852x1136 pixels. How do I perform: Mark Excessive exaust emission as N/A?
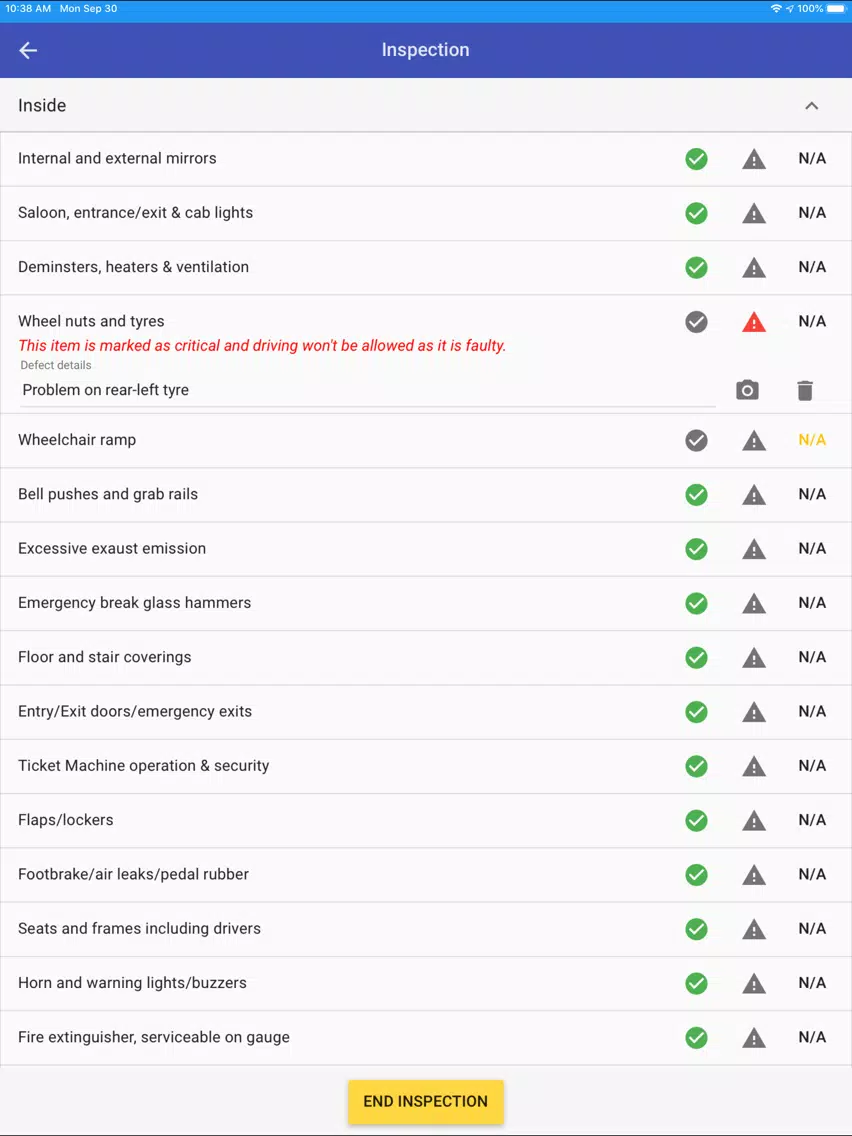pyautogui.click(x=812, y=548)
